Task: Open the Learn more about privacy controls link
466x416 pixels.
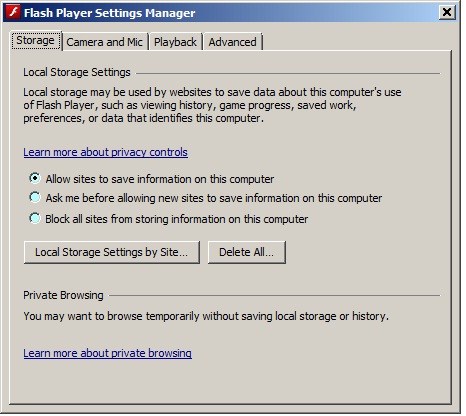Action: 105,152
